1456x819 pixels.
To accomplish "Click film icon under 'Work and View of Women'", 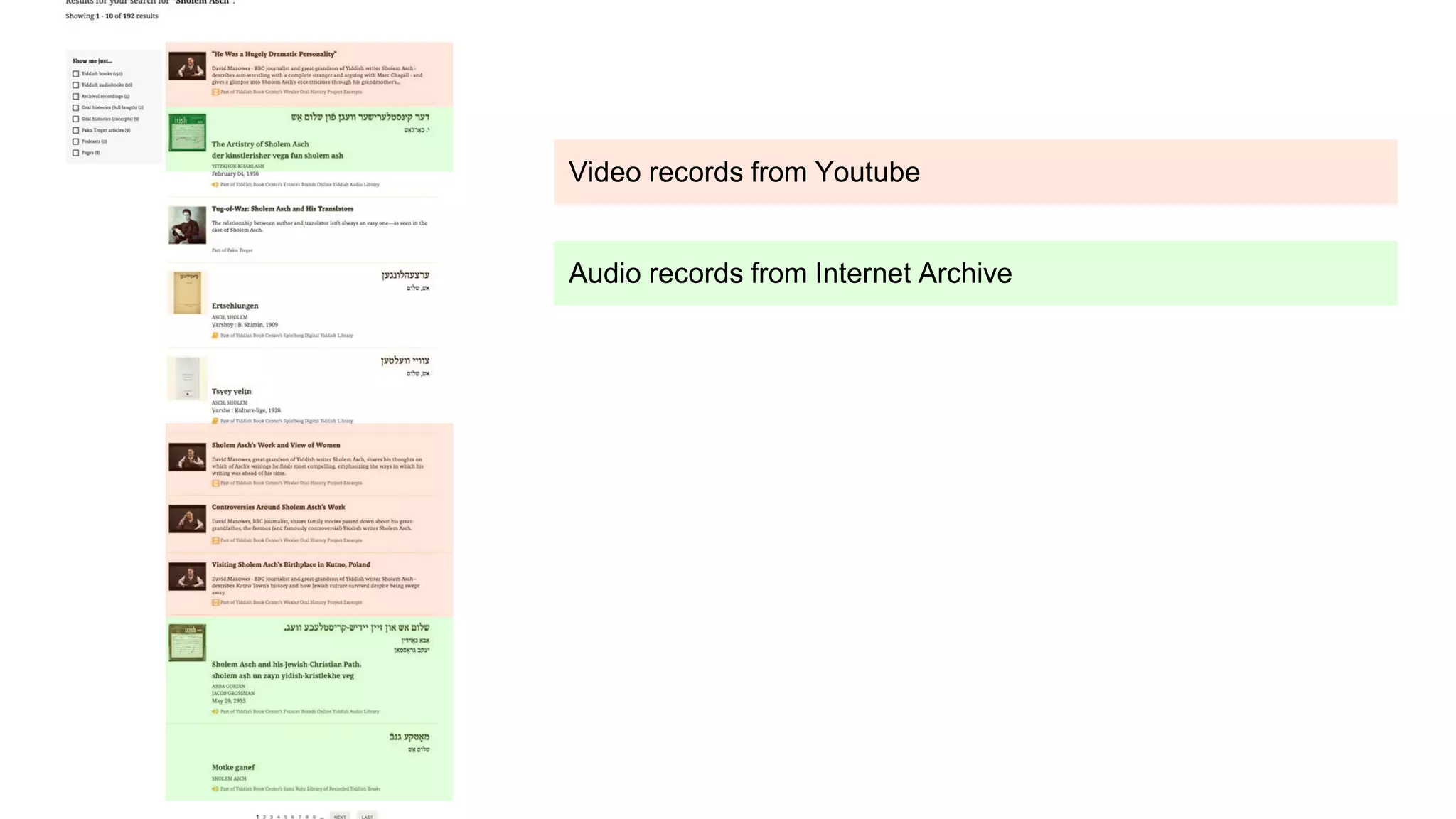I will point(215,483).
